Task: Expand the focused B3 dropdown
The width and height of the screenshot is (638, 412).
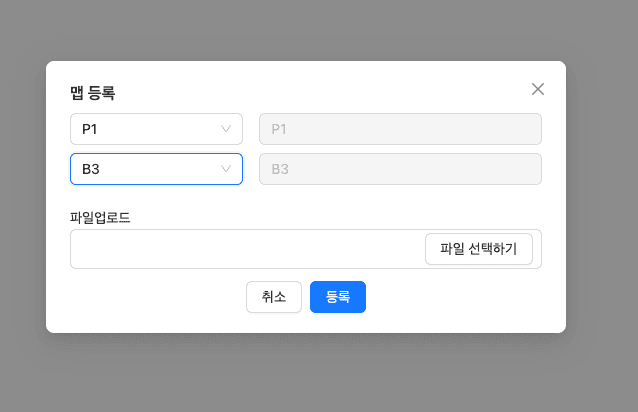Action: coord(150,169)
